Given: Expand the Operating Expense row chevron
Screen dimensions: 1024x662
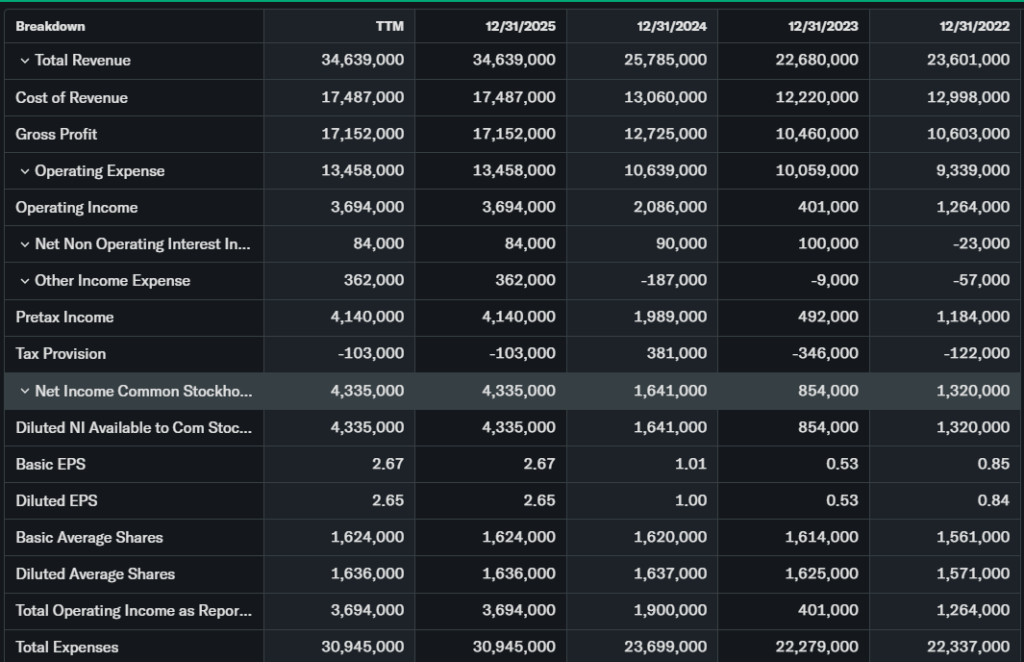Looking at the screenshot, I should (25, 171).
